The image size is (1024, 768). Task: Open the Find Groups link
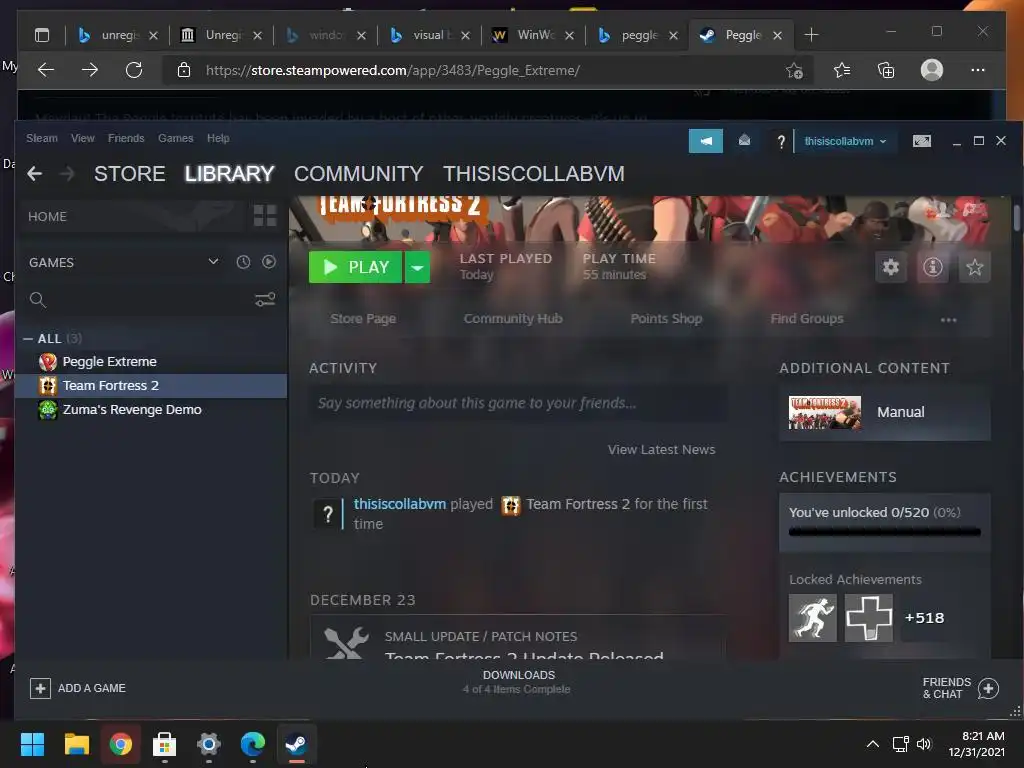[807, 319]
